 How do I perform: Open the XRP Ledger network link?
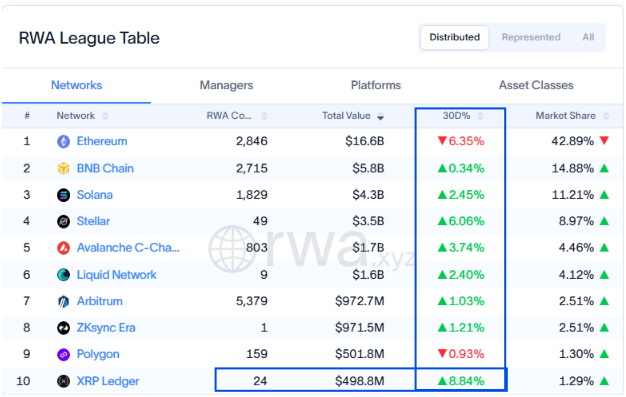tap(108, 381)
